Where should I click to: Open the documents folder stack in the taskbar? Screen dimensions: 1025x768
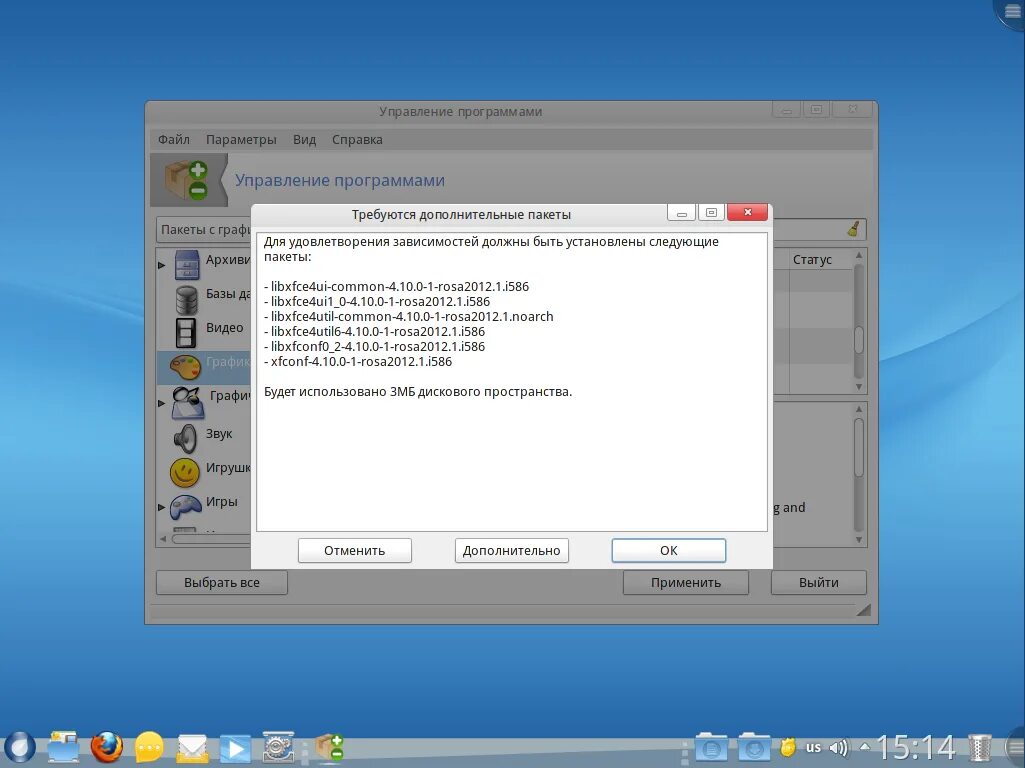712,747
